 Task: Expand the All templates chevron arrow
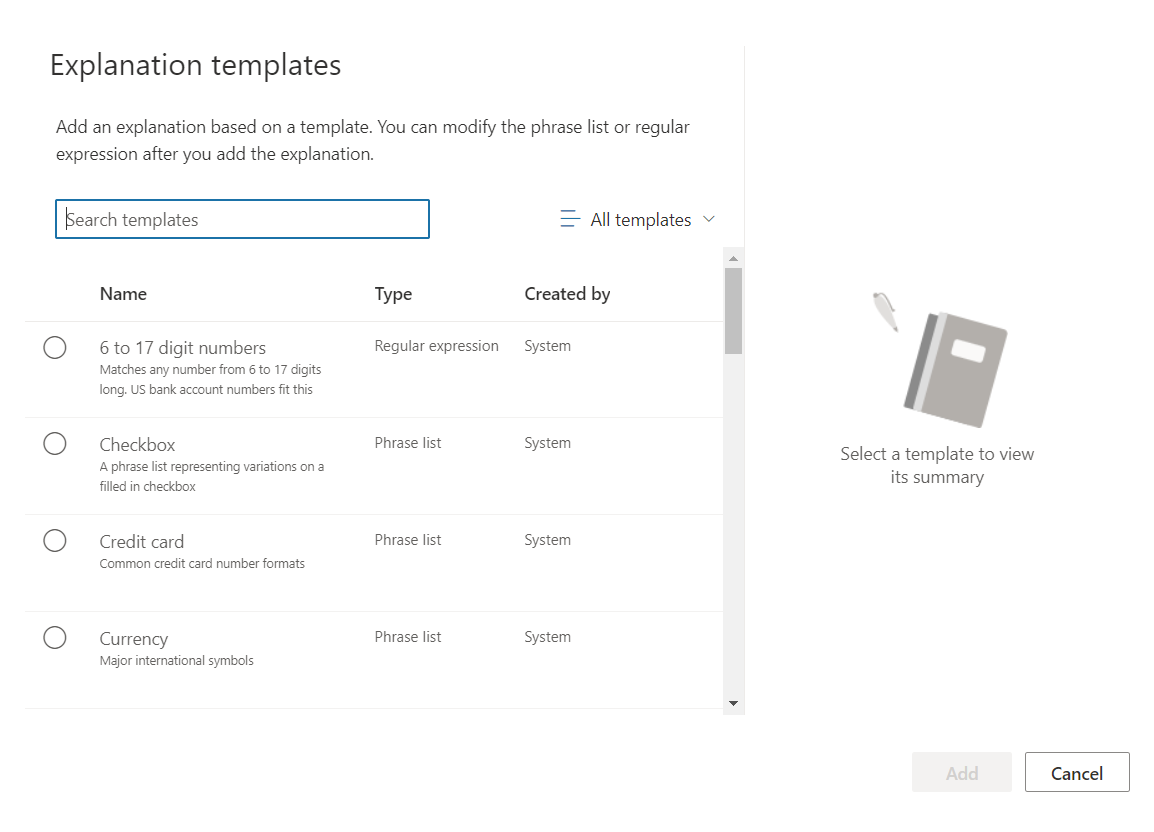coord(709,219)
